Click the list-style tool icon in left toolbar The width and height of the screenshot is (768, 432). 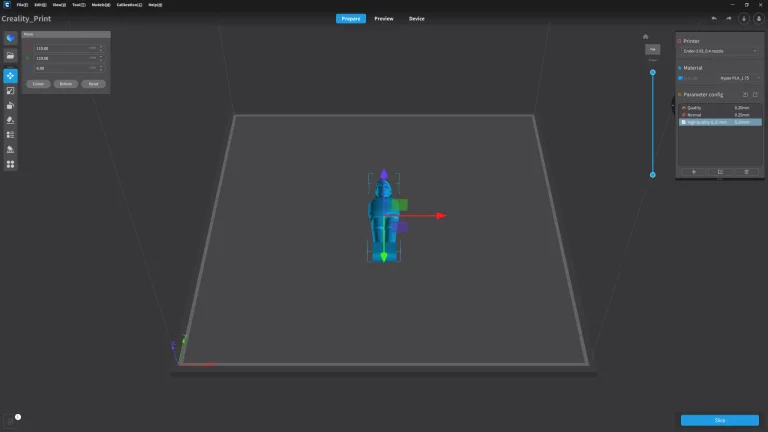point(10,135)
